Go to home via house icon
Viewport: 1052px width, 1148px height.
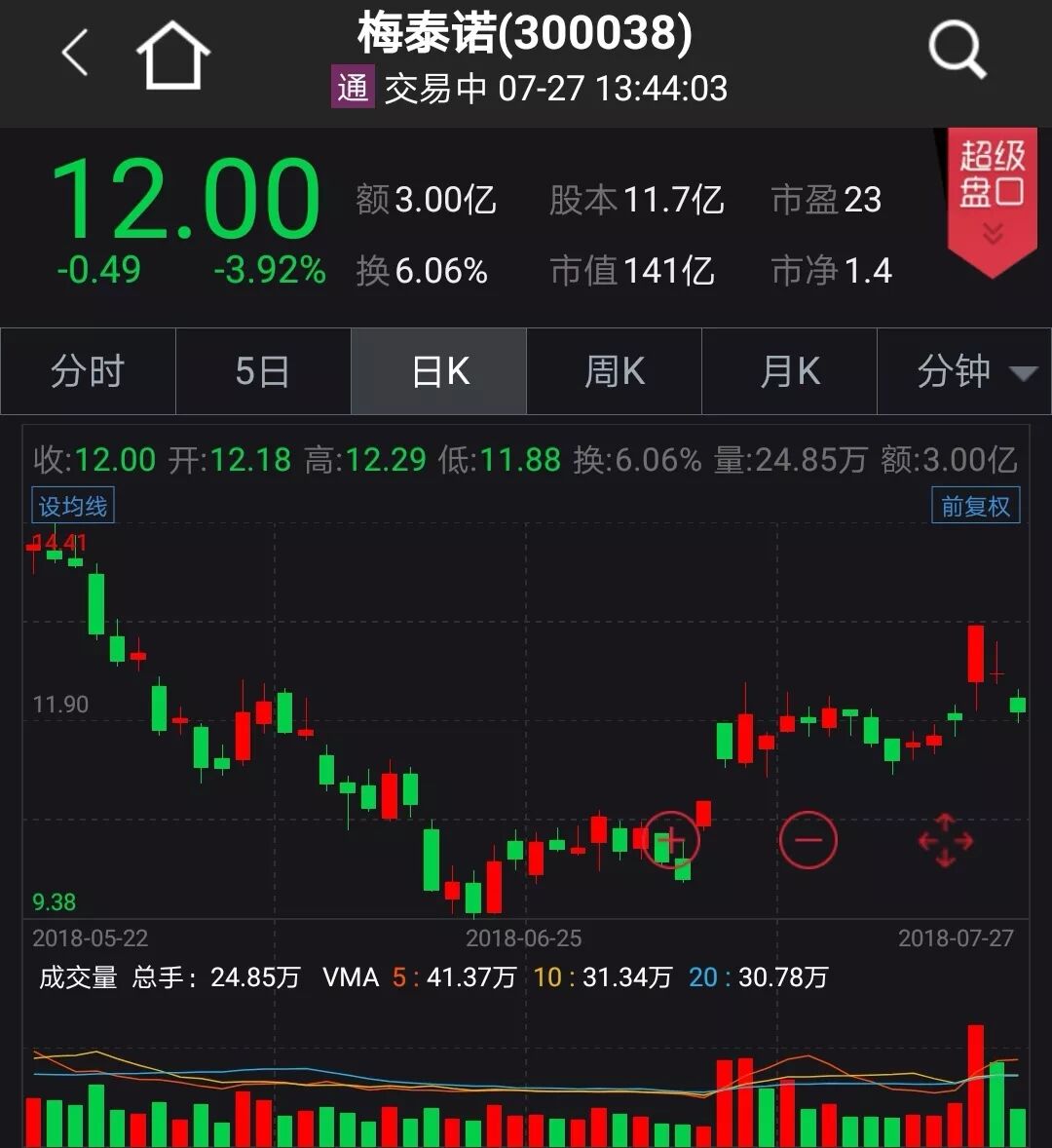pos(173,55)
